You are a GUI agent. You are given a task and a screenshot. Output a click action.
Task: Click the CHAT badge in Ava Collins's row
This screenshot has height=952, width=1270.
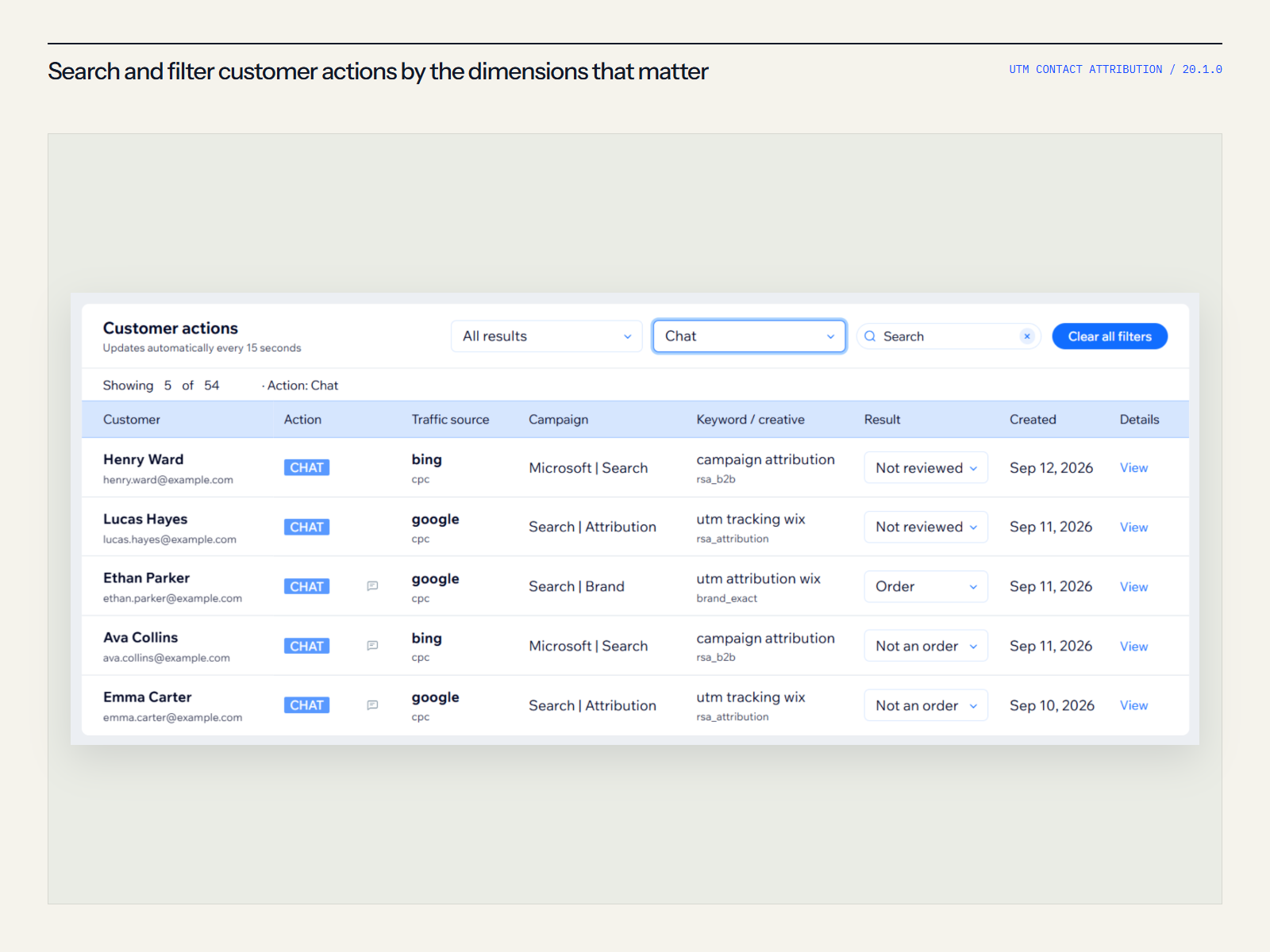[306, 647]
